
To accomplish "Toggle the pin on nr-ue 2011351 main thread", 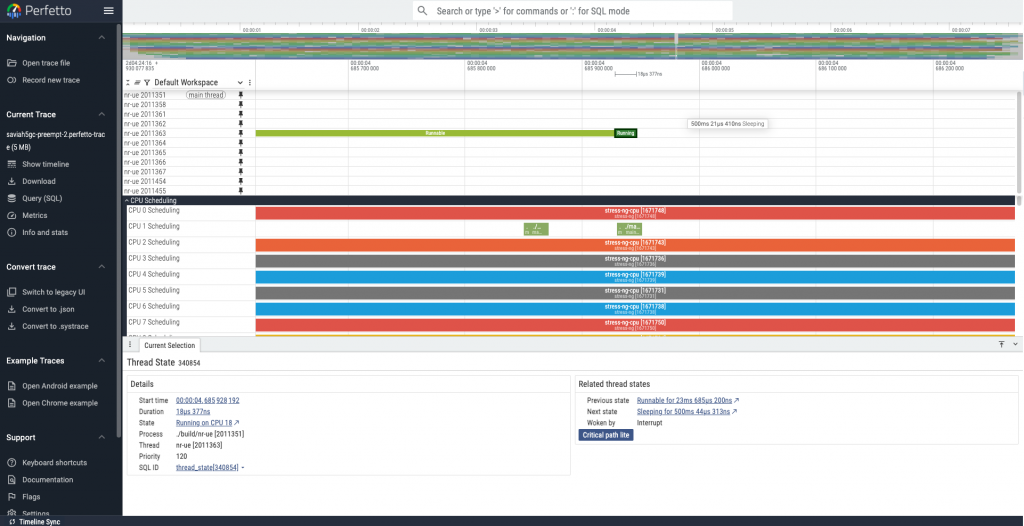I will [x=240, y=95].
